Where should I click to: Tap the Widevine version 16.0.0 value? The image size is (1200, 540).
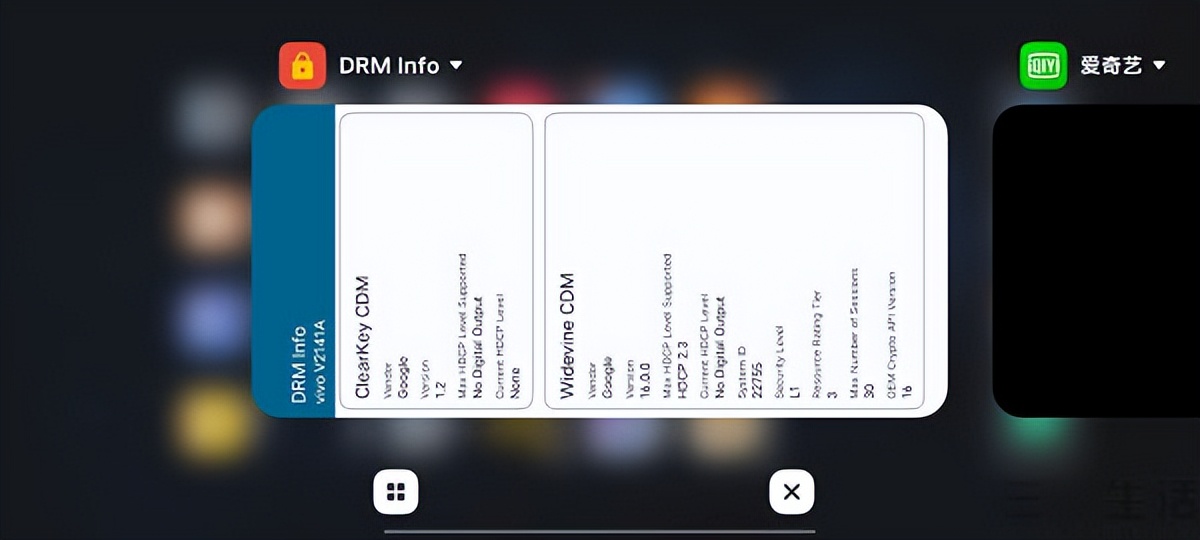tap(643, 381)
